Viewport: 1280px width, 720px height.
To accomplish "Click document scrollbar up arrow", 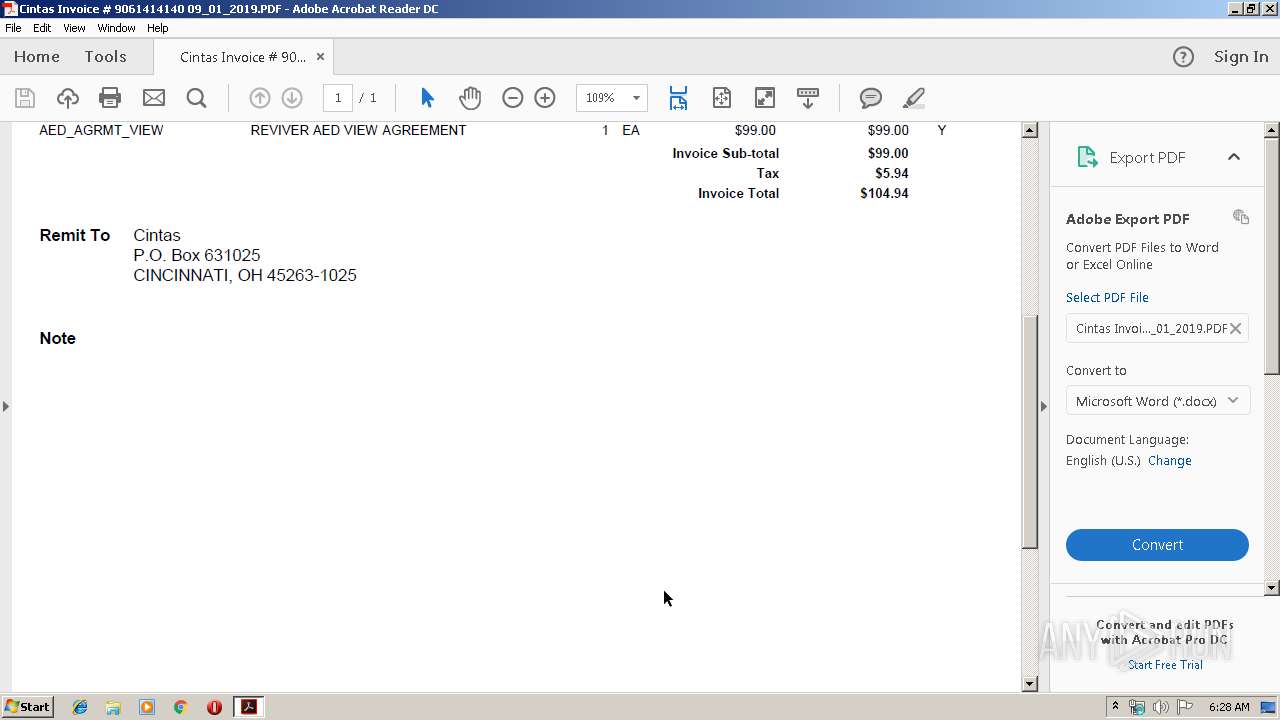I will pos(1030,130).
